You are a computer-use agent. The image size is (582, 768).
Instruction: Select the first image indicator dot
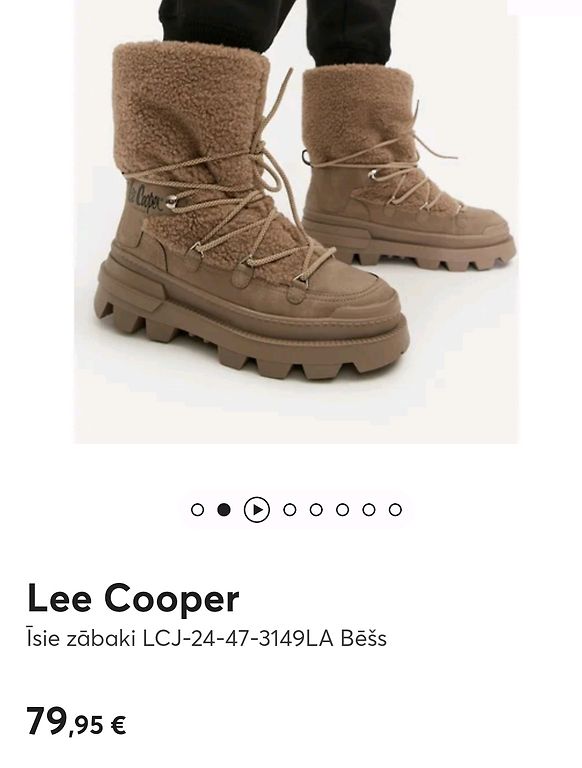[x=197, y=510]
